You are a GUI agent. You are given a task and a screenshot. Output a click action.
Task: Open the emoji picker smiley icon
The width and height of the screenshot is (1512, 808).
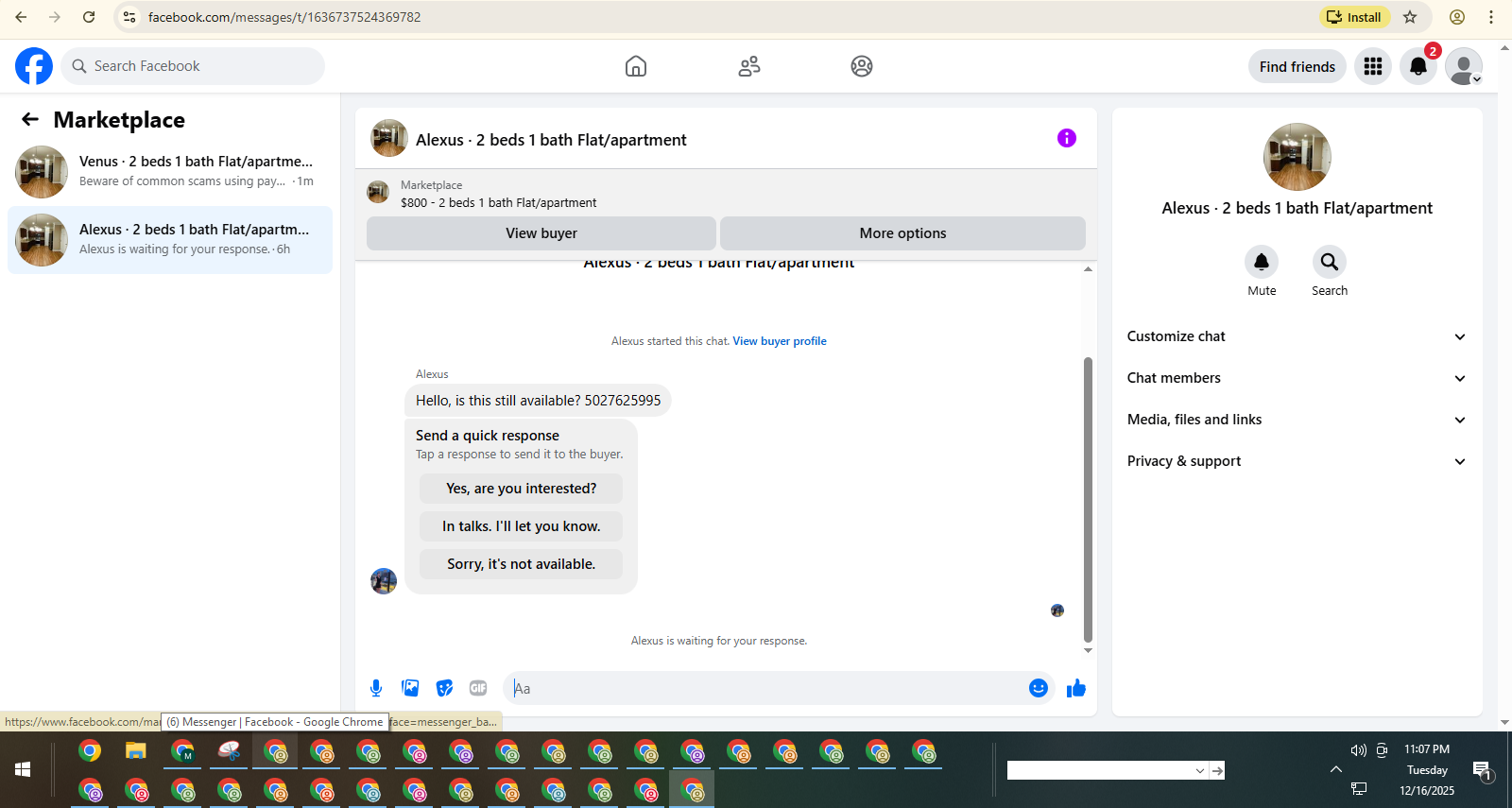coord(1038,688)
